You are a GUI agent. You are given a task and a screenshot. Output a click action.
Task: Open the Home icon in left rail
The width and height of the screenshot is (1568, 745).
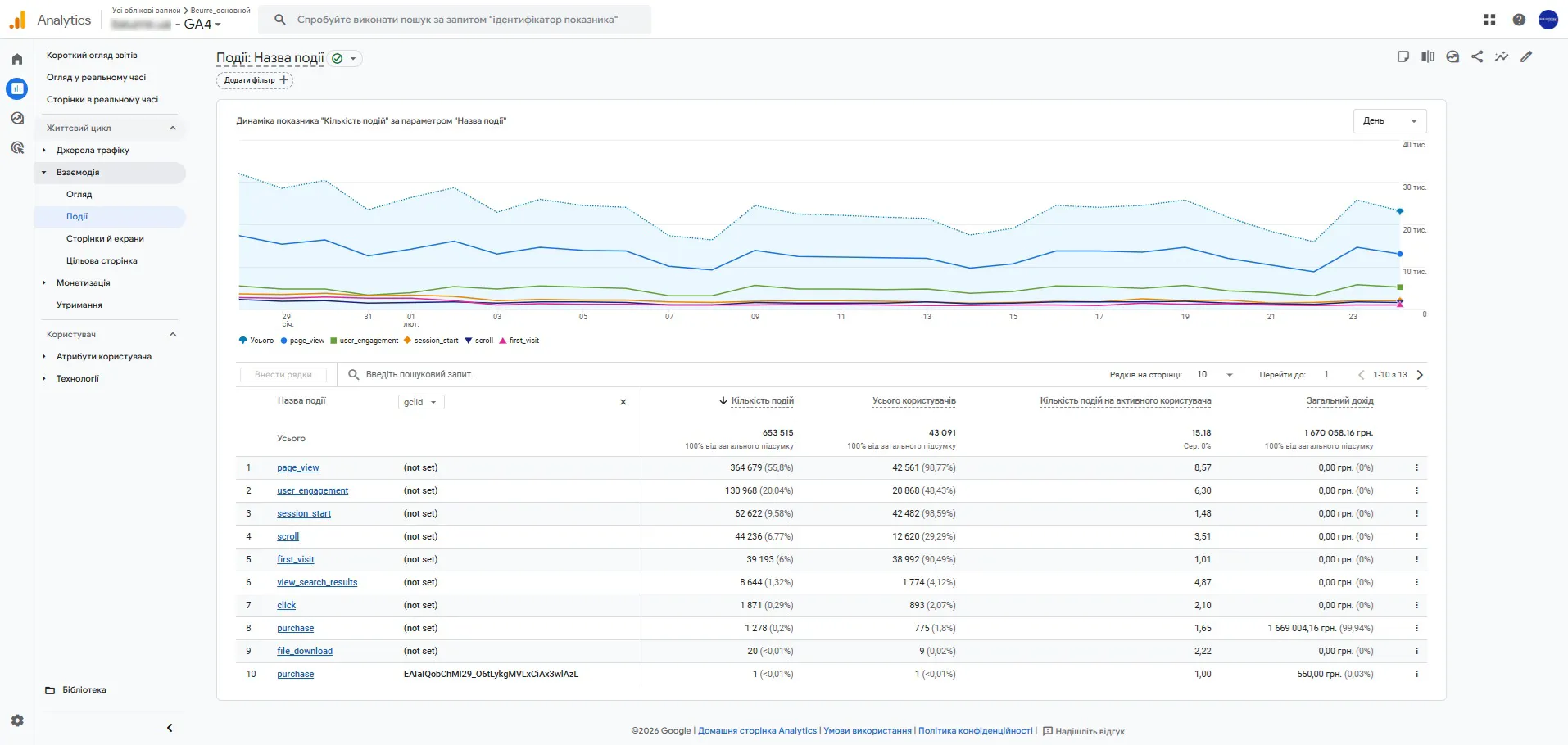pos(17,59)
